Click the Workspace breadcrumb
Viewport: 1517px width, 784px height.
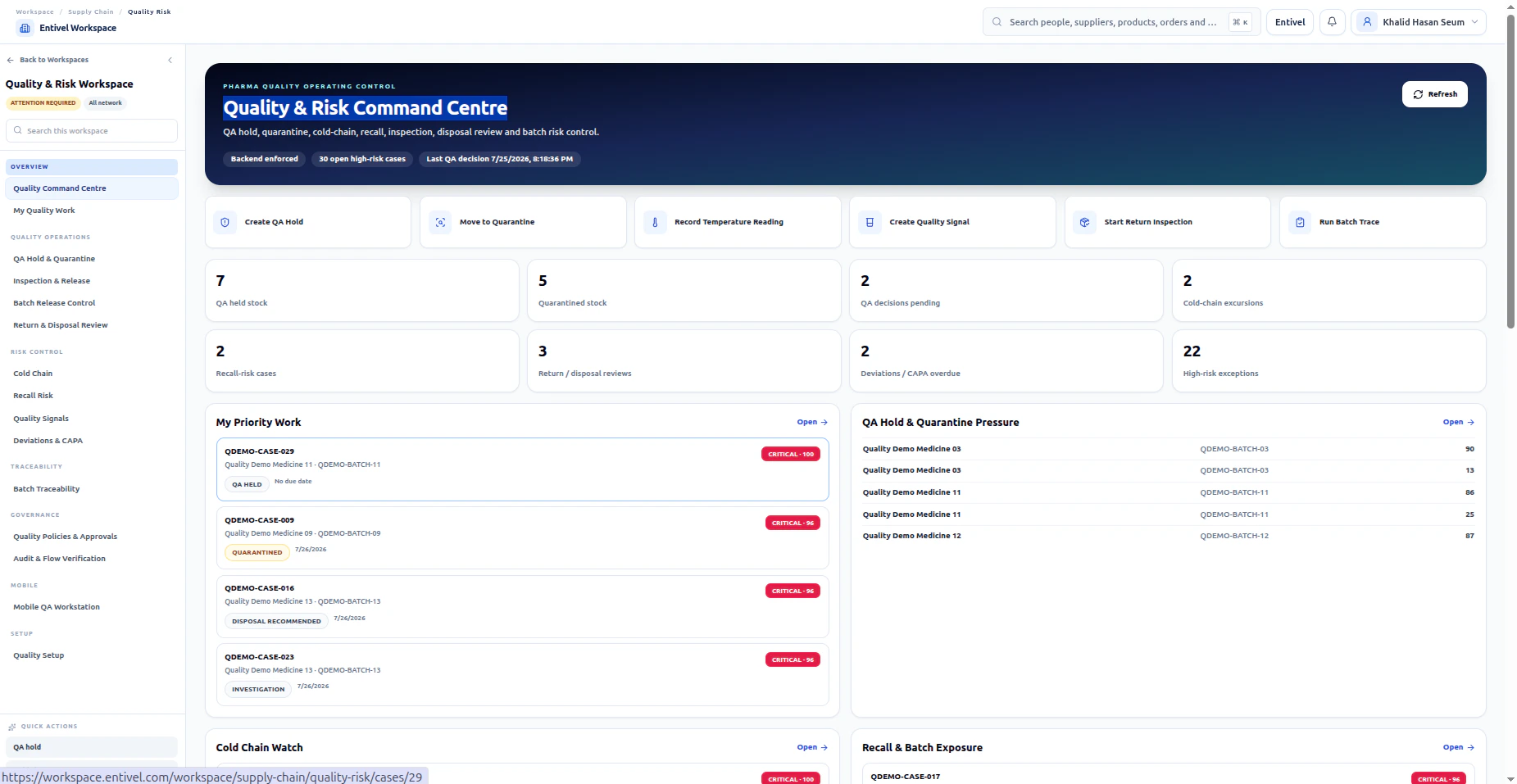tap(35, 11)
